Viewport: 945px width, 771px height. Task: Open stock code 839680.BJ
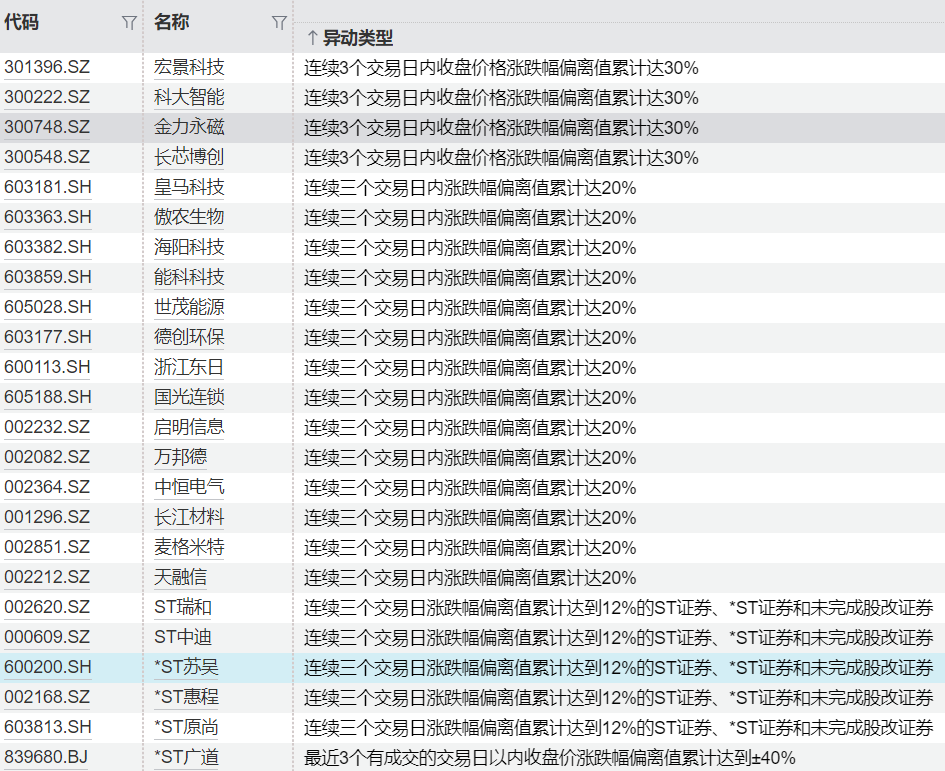(46, 757)
